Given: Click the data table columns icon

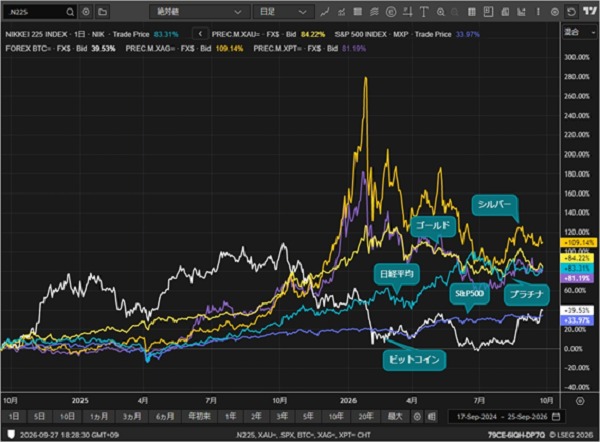Looking at the screenshot, I should (x=472, y=12).
